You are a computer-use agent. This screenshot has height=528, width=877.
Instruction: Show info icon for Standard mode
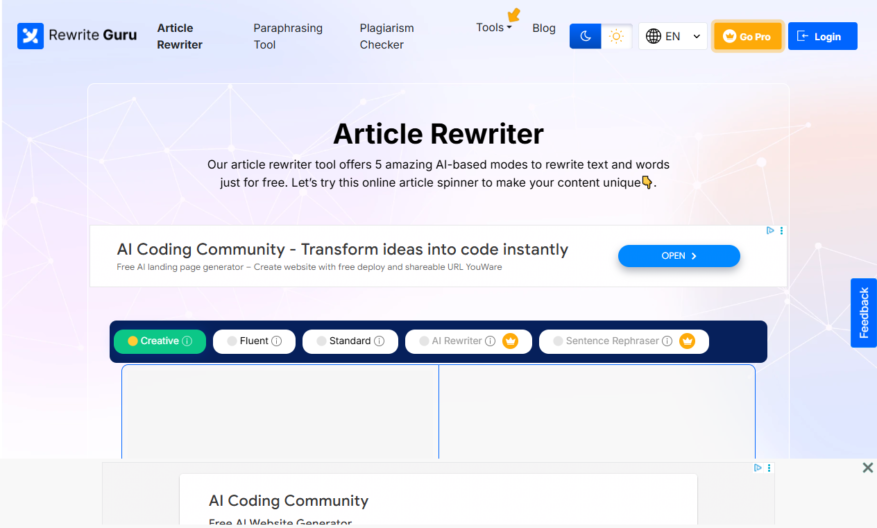379,341
